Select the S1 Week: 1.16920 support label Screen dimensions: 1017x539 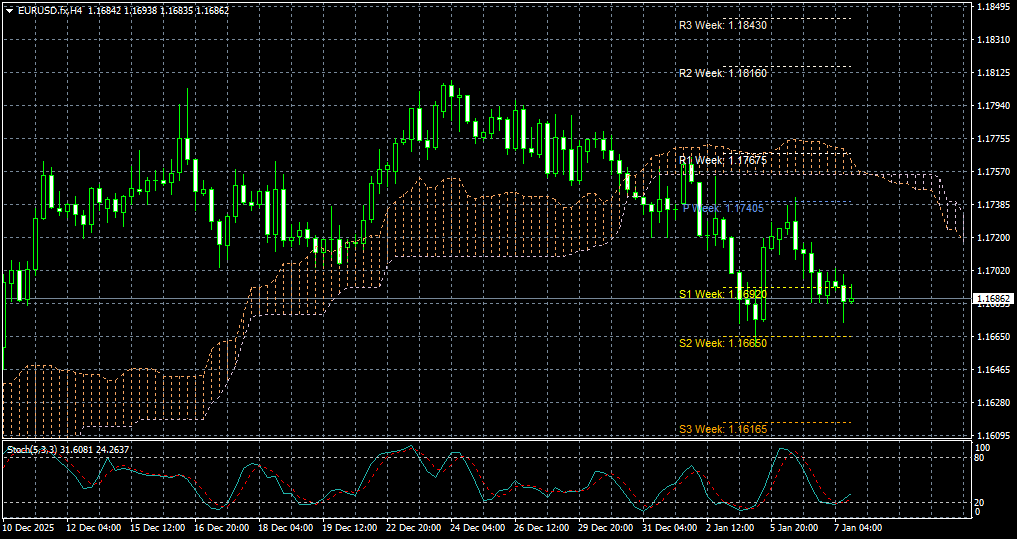coord(723,294)
